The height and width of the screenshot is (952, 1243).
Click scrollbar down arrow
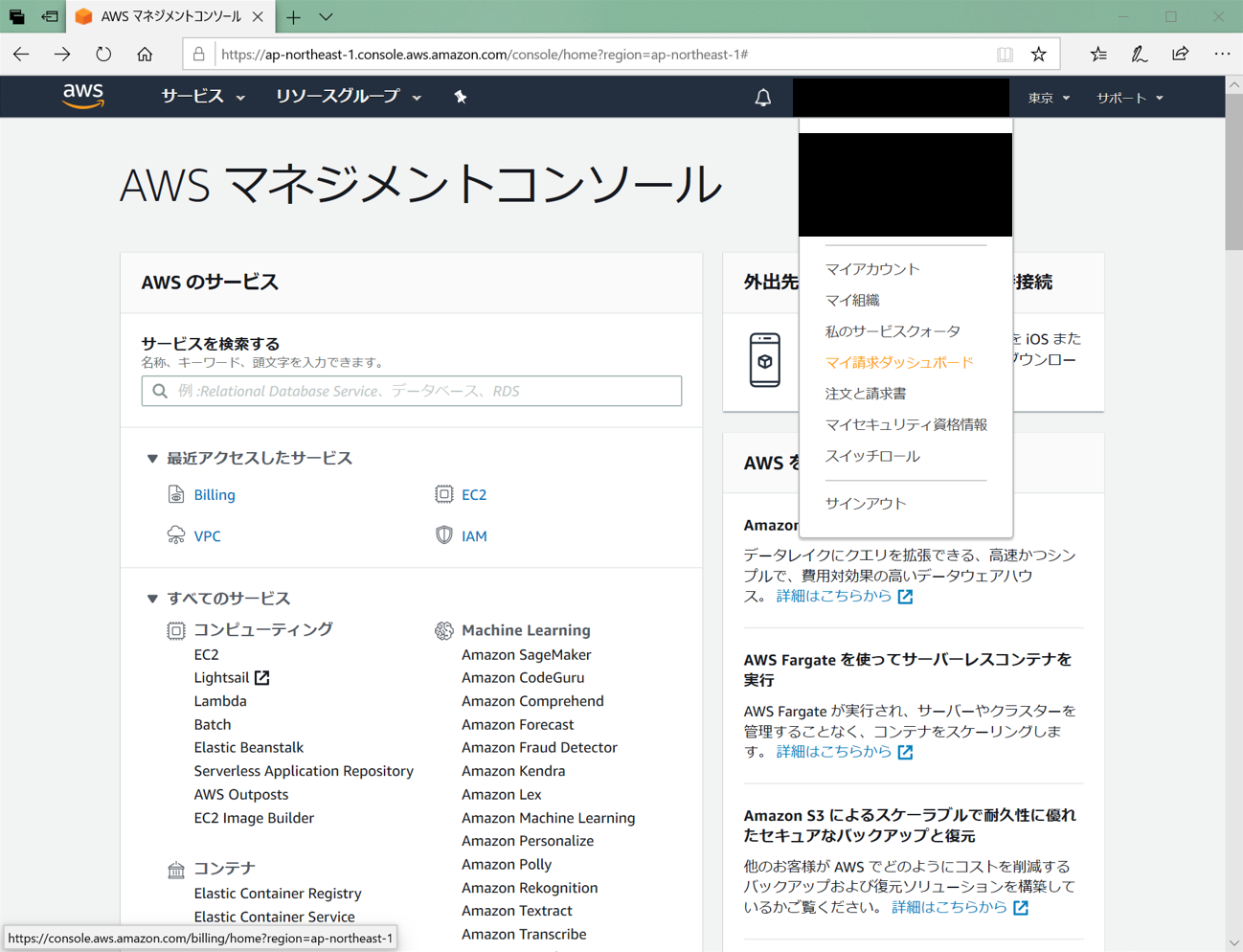[1233, 942]
